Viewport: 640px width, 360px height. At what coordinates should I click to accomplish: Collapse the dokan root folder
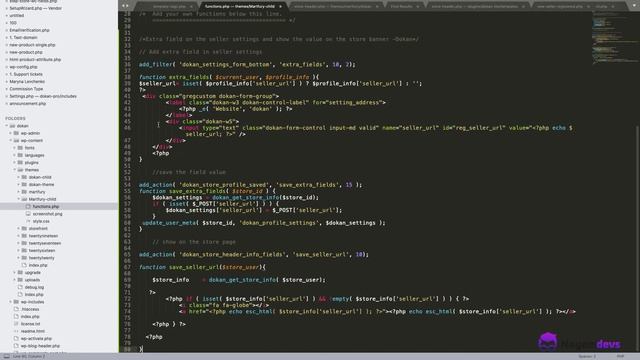tap(7, 126)
